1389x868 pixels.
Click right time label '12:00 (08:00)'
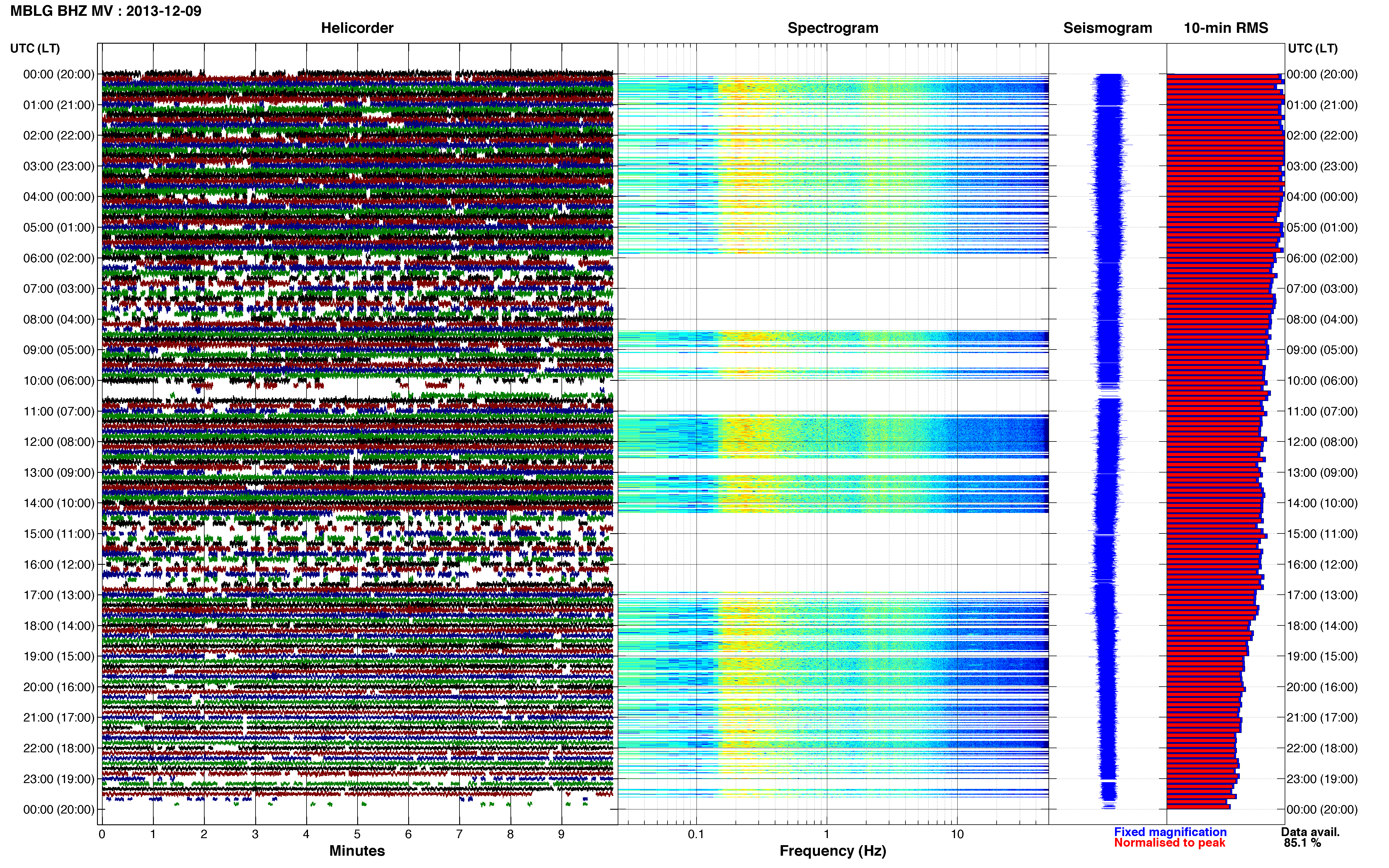1322,442
